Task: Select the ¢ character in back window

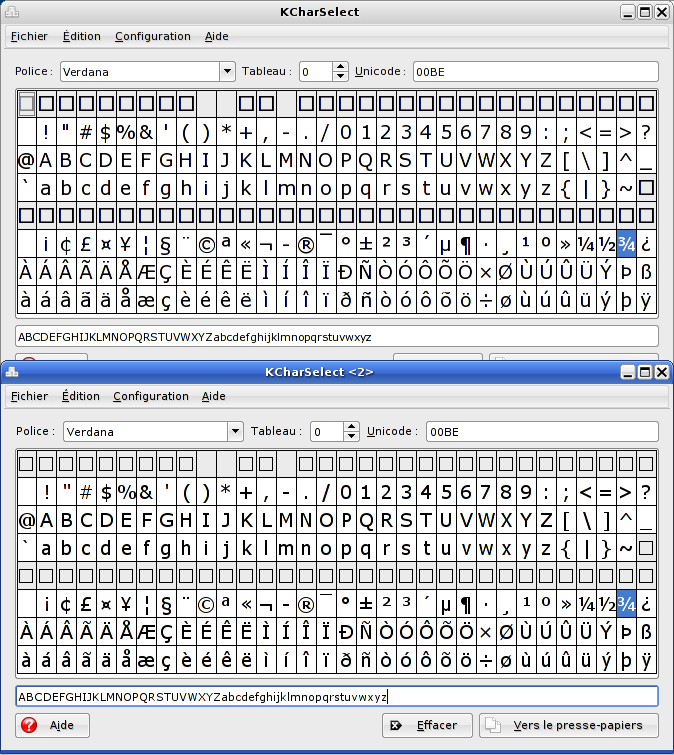Action: click(66, 244)
